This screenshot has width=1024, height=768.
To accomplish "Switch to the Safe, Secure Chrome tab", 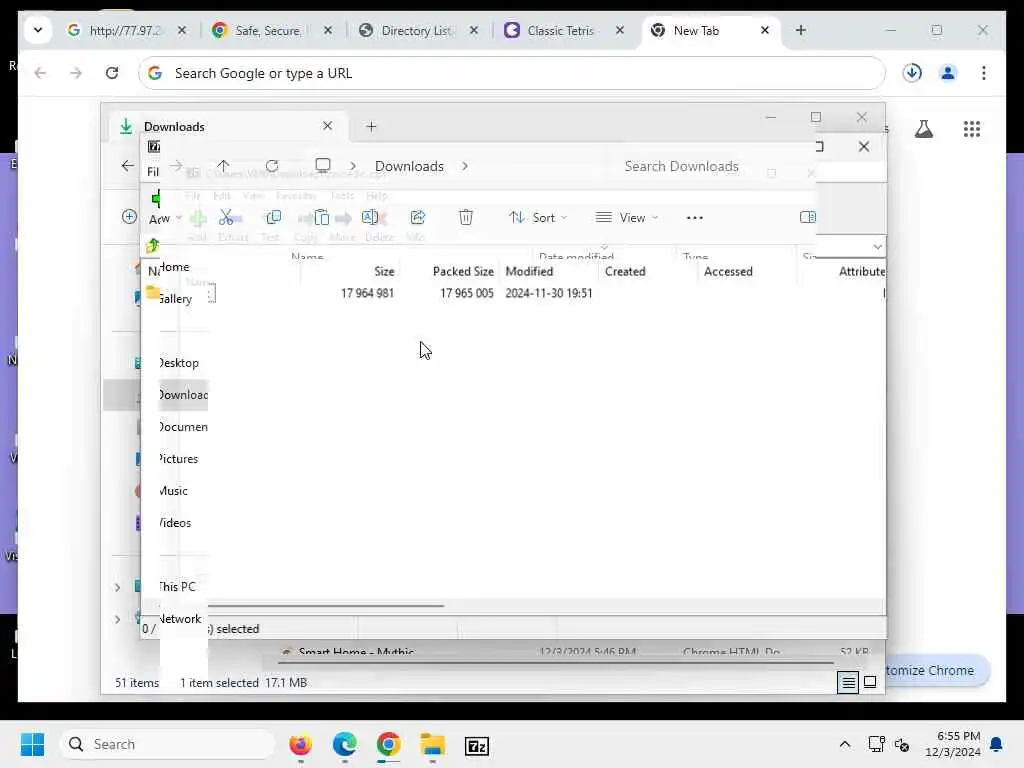I will click(x=268, y=30).
